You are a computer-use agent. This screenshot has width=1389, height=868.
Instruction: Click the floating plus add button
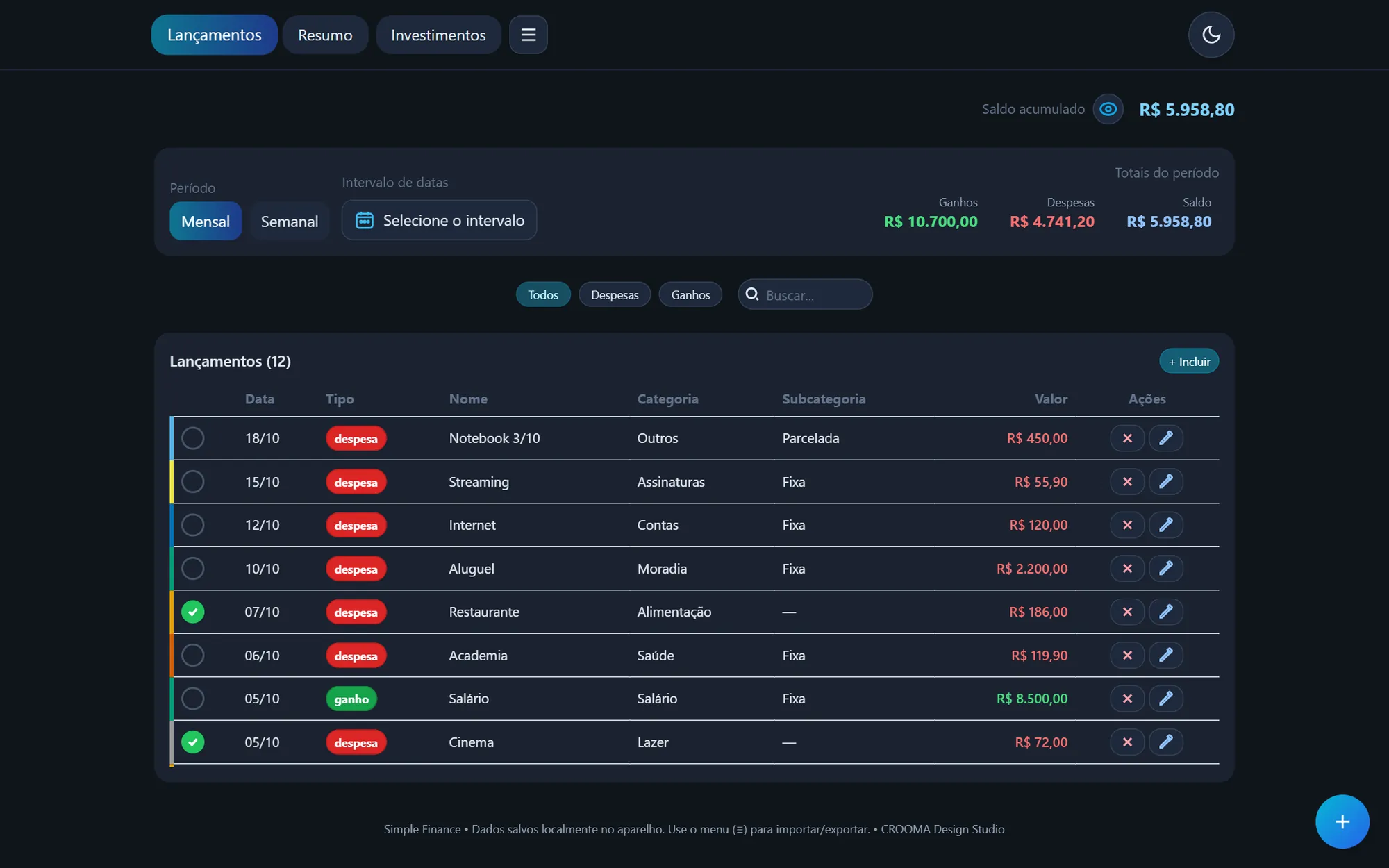[1342, 821]
